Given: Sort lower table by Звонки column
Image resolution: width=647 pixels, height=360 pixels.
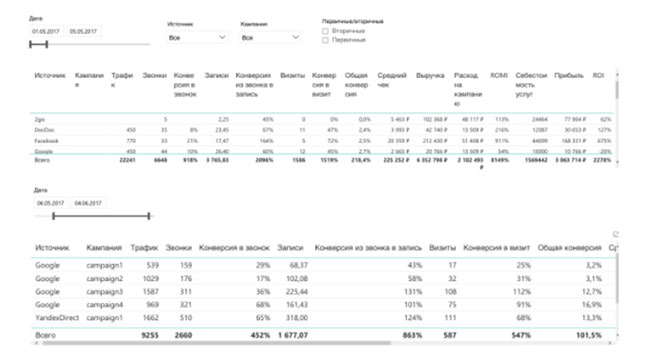Looking at the screenshot, I should click(178, 248).
